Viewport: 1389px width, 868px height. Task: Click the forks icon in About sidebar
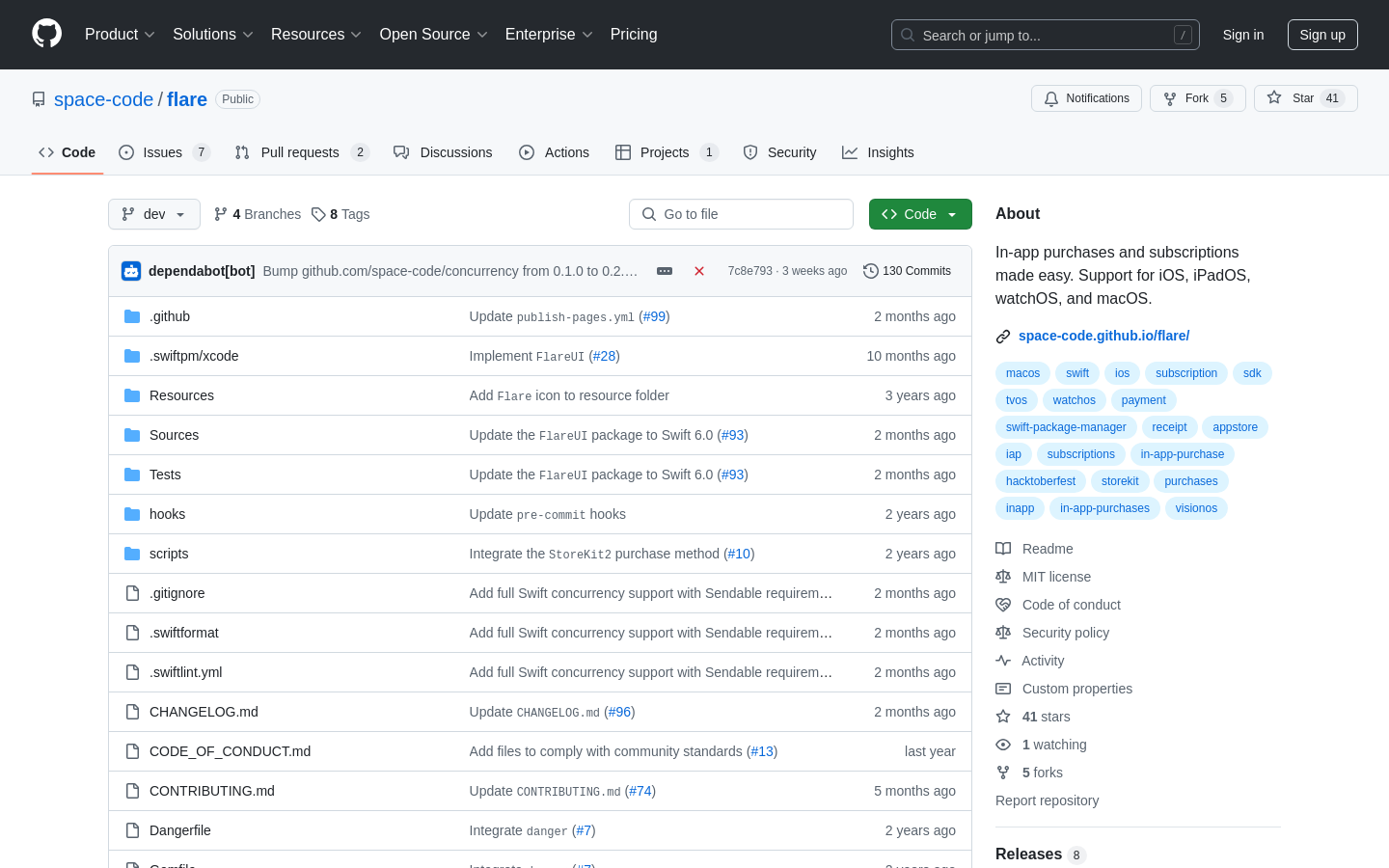coord(1003,773)
